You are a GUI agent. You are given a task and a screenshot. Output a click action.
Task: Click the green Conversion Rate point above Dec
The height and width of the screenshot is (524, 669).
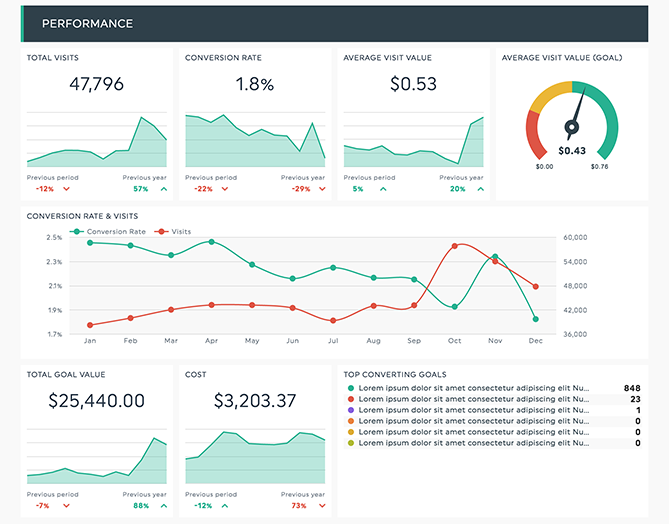[x=536, y=319]
